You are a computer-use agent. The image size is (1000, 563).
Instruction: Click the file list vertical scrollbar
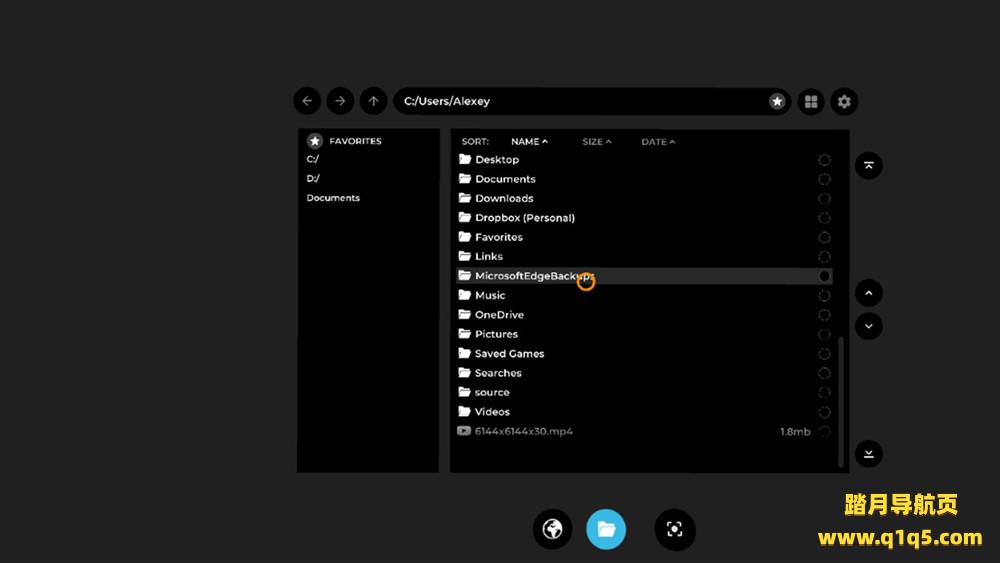pyautogui.click(x=840, y=400)
